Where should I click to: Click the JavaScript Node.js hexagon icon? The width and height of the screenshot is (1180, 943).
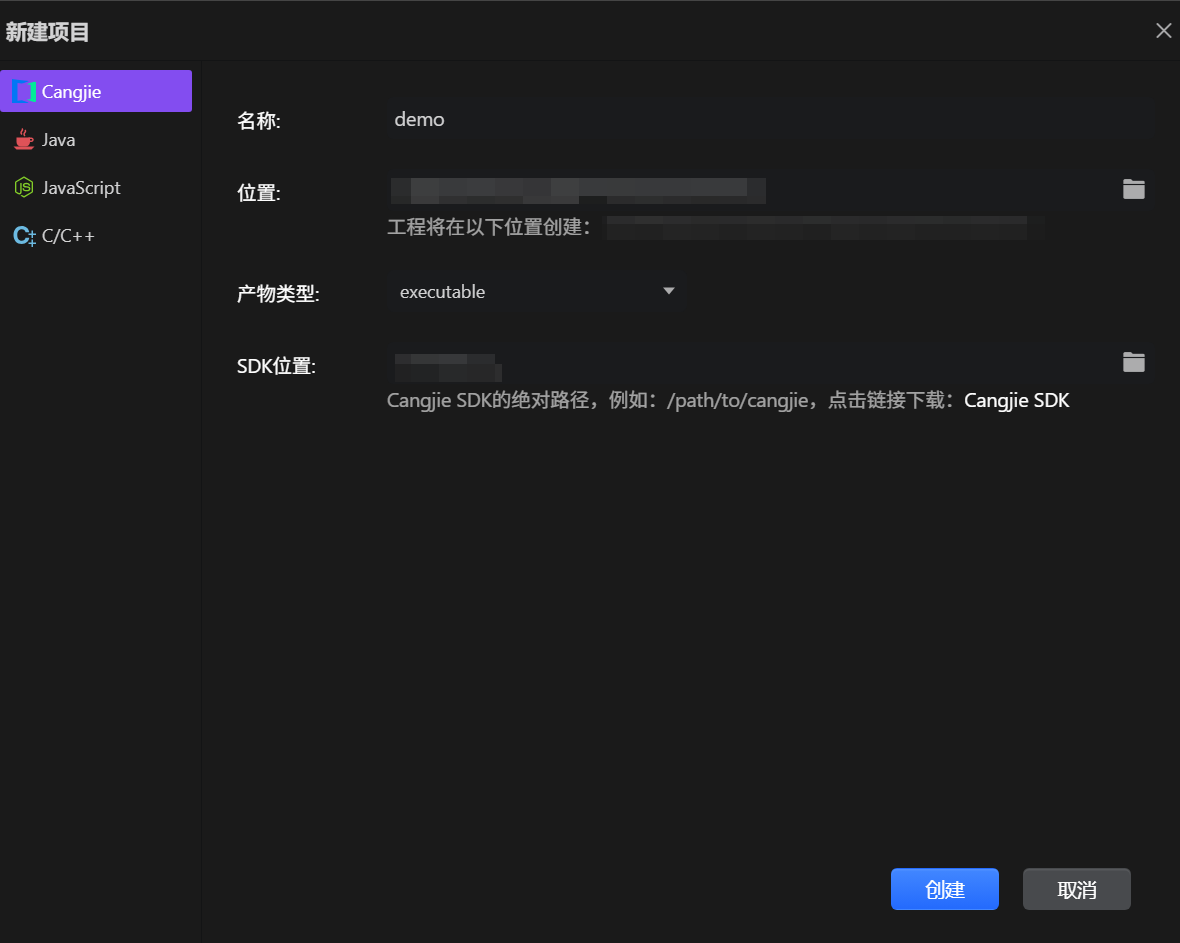pyautogui.click(x=24, y=187)
